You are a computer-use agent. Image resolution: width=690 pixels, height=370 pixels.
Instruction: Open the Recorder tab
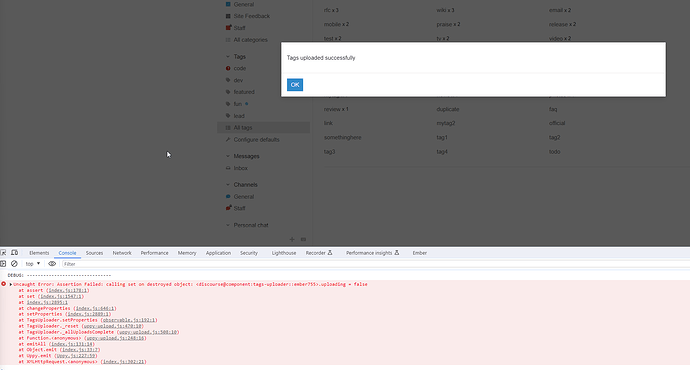coord(319,253)
